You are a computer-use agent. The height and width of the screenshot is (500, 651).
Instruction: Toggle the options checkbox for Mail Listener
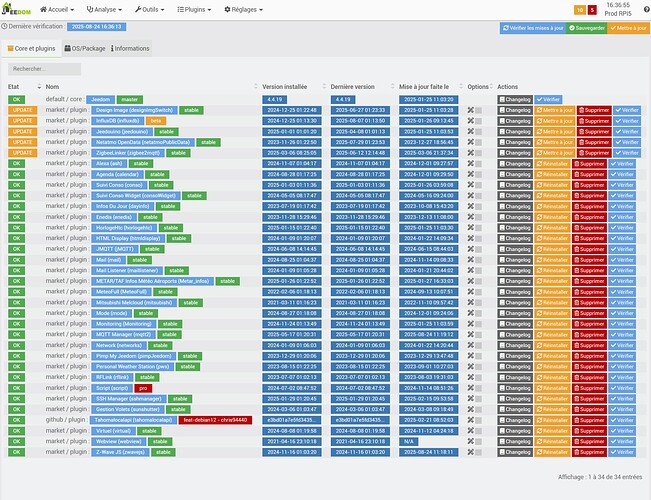point(479,271)
